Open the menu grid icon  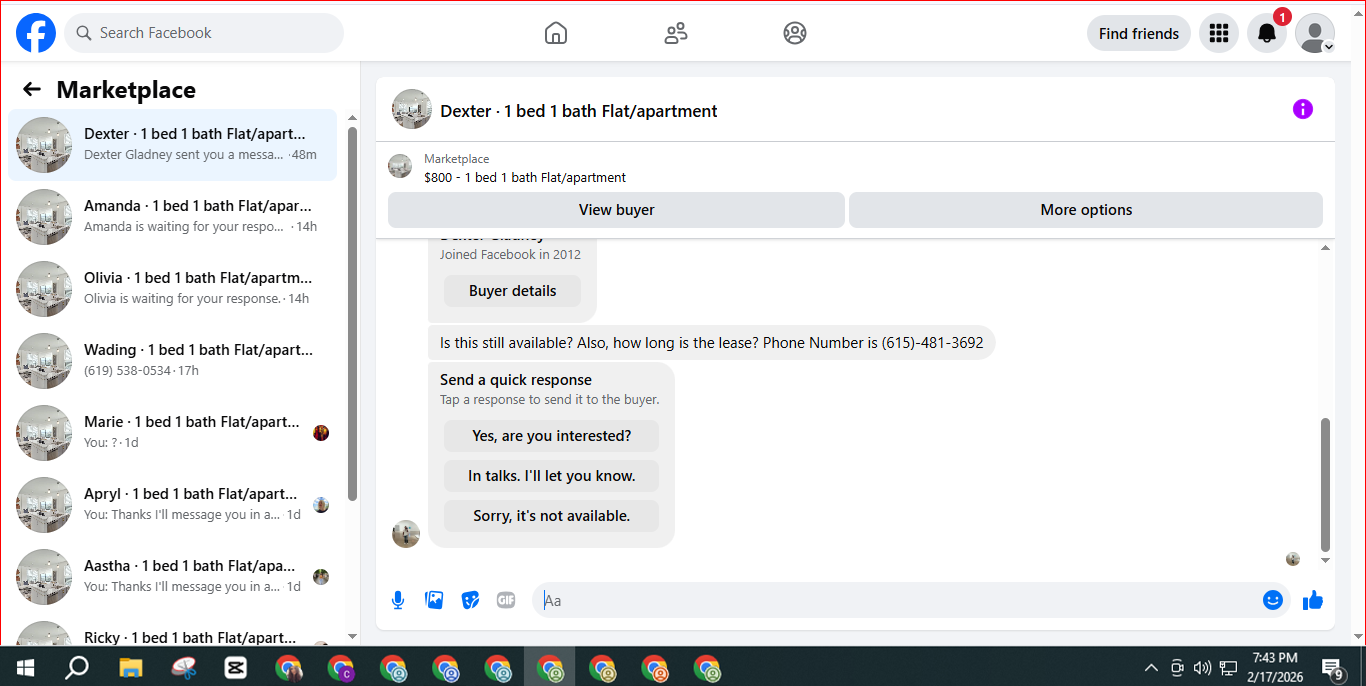(x=1218, y=33)
